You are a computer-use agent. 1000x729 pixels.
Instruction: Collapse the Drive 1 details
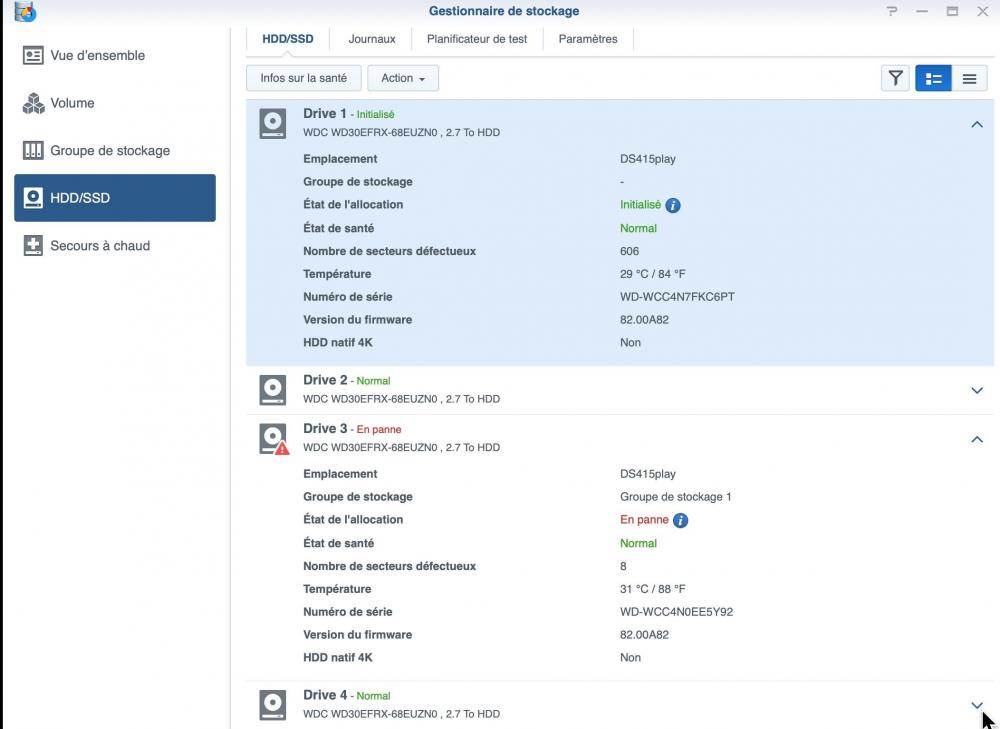pyautogui.click(x=977, y=124)
